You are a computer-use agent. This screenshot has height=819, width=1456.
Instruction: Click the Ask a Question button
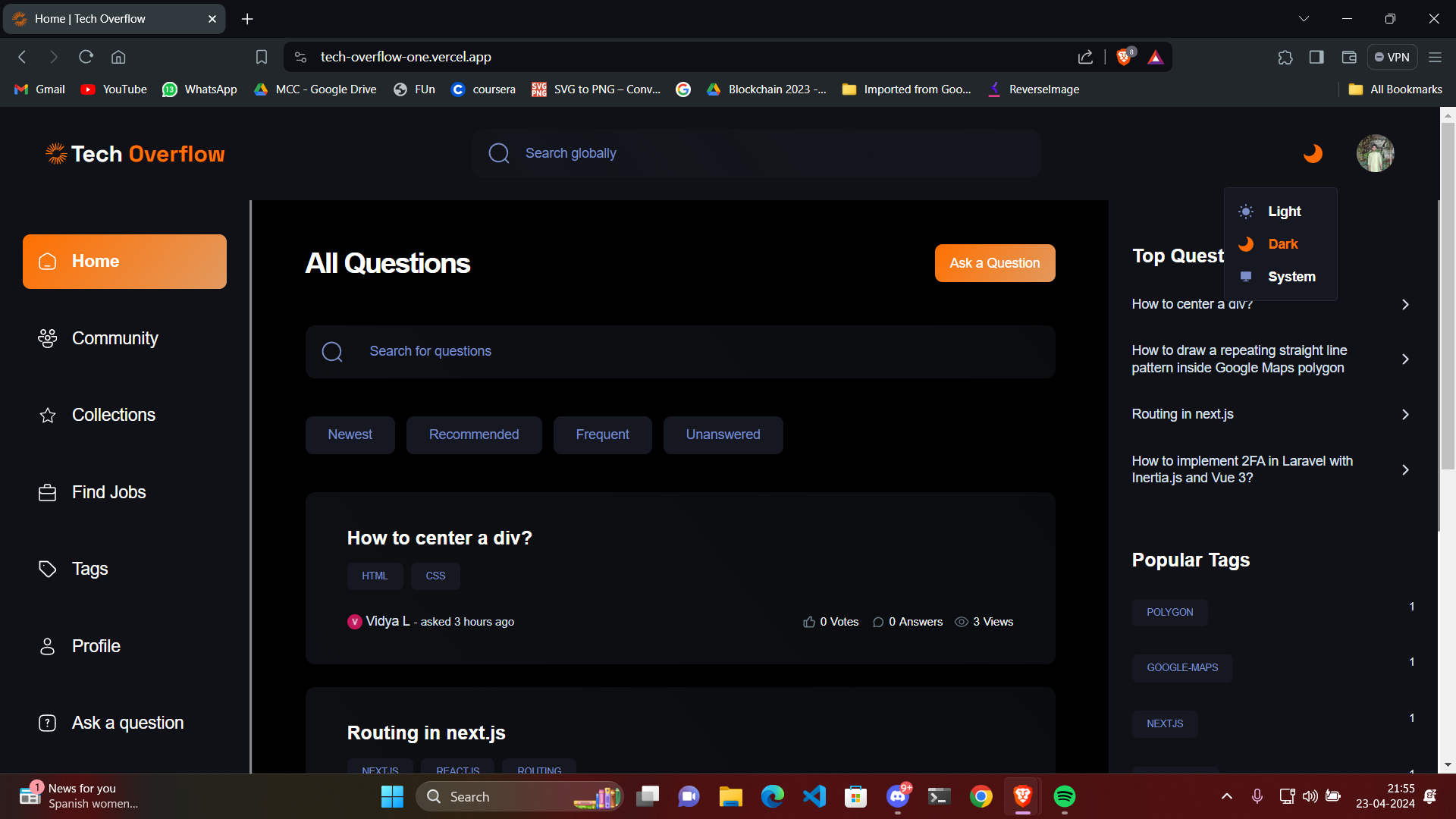(994, 263)
